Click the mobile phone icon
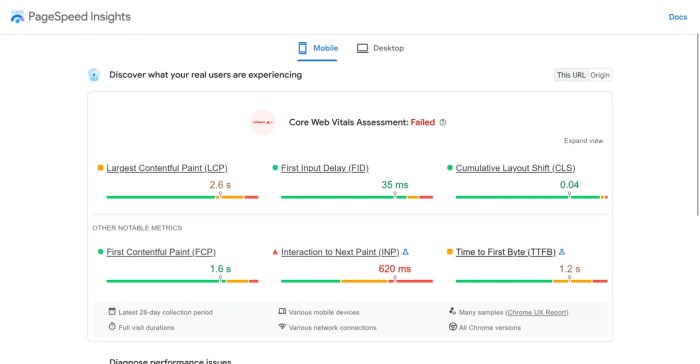This screenshot has width=700, height=364. pyautogui.click(x=303, y=48)
